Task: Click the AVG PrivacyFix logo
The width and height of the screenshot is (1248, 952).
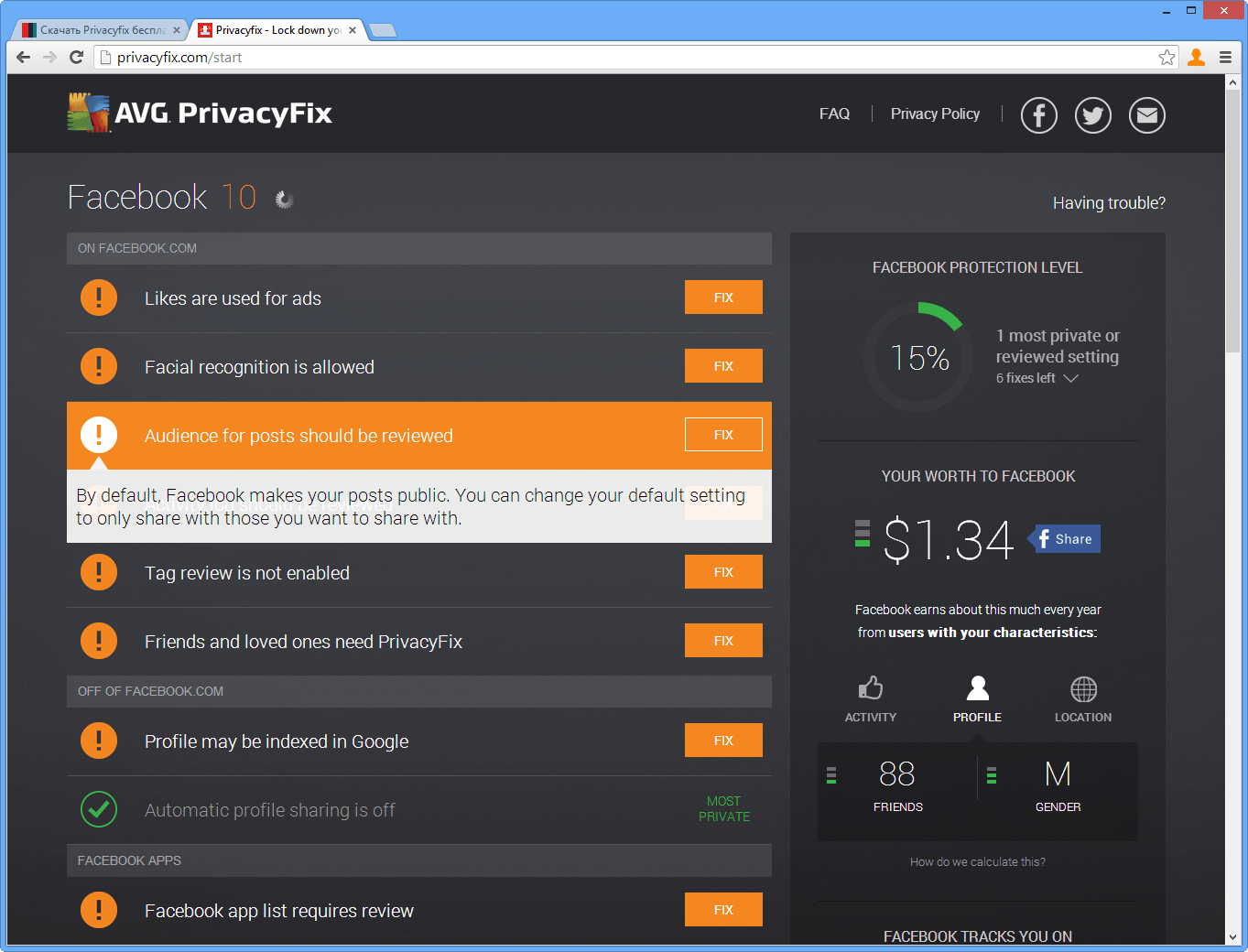Action: 200,114
